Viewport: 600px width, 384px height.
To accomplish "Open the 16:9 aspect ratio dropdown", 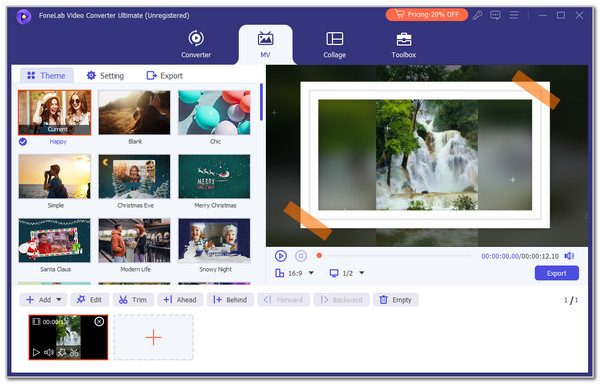I will click(311, 273).
